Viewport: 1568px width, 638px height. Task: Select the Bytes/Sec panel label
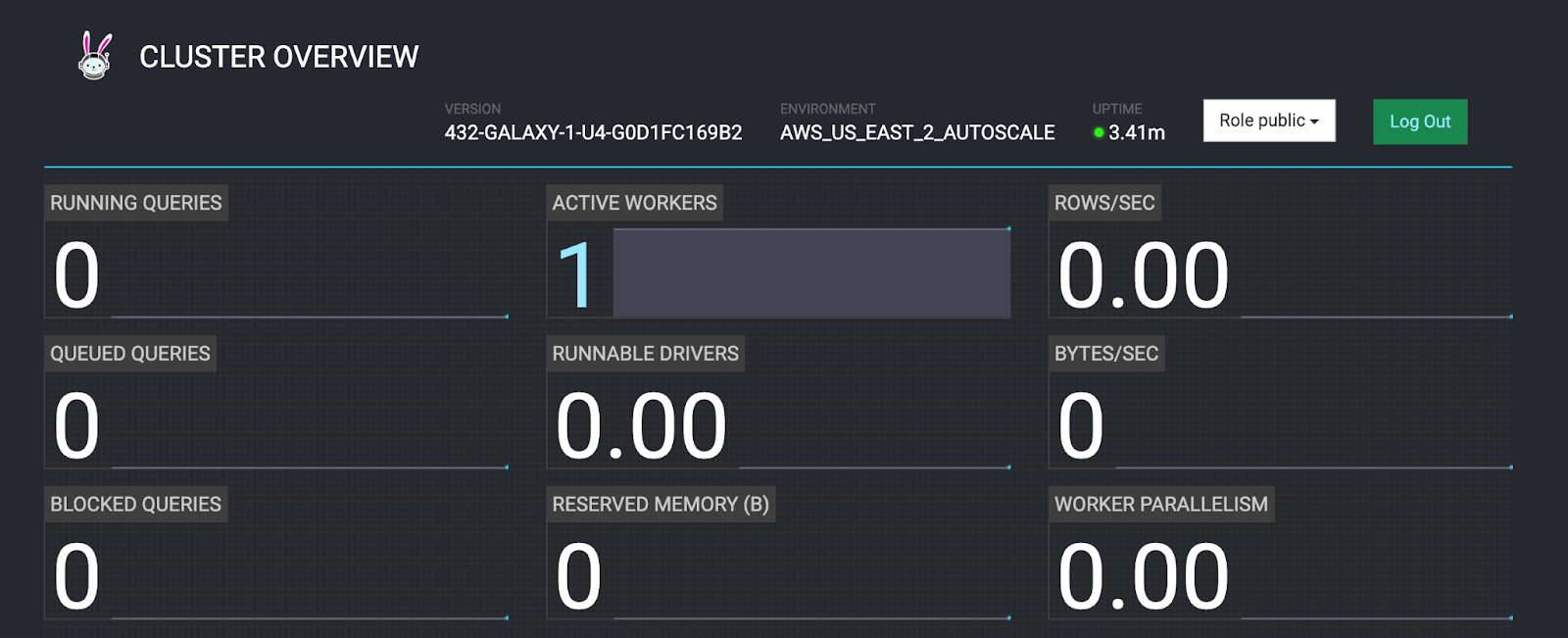pos(1105,354)
